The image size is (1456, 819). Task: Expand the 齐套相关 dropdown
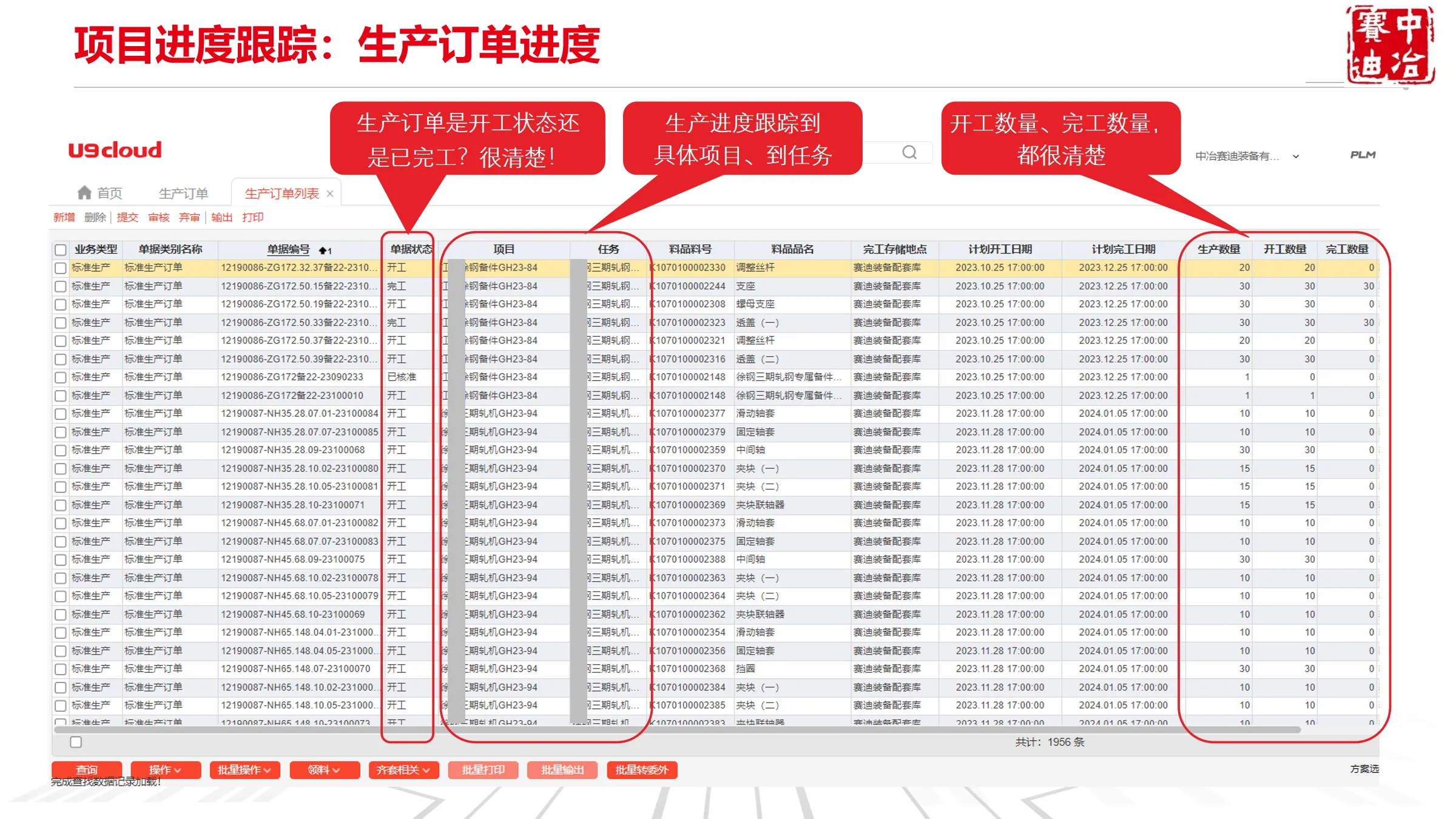pos(403,770)
